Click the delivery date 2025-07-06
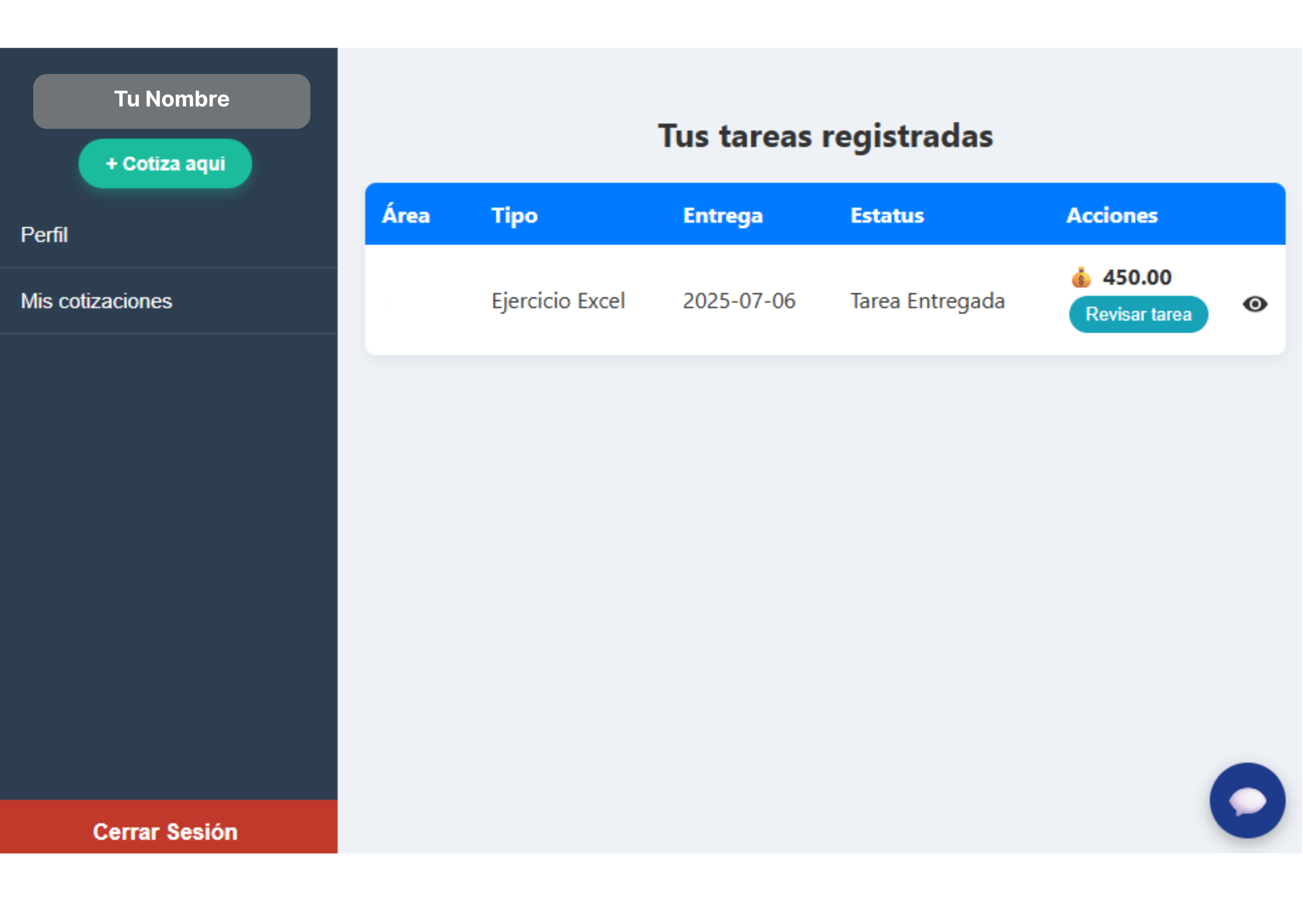1303x924 pixels. coord(739,301)
